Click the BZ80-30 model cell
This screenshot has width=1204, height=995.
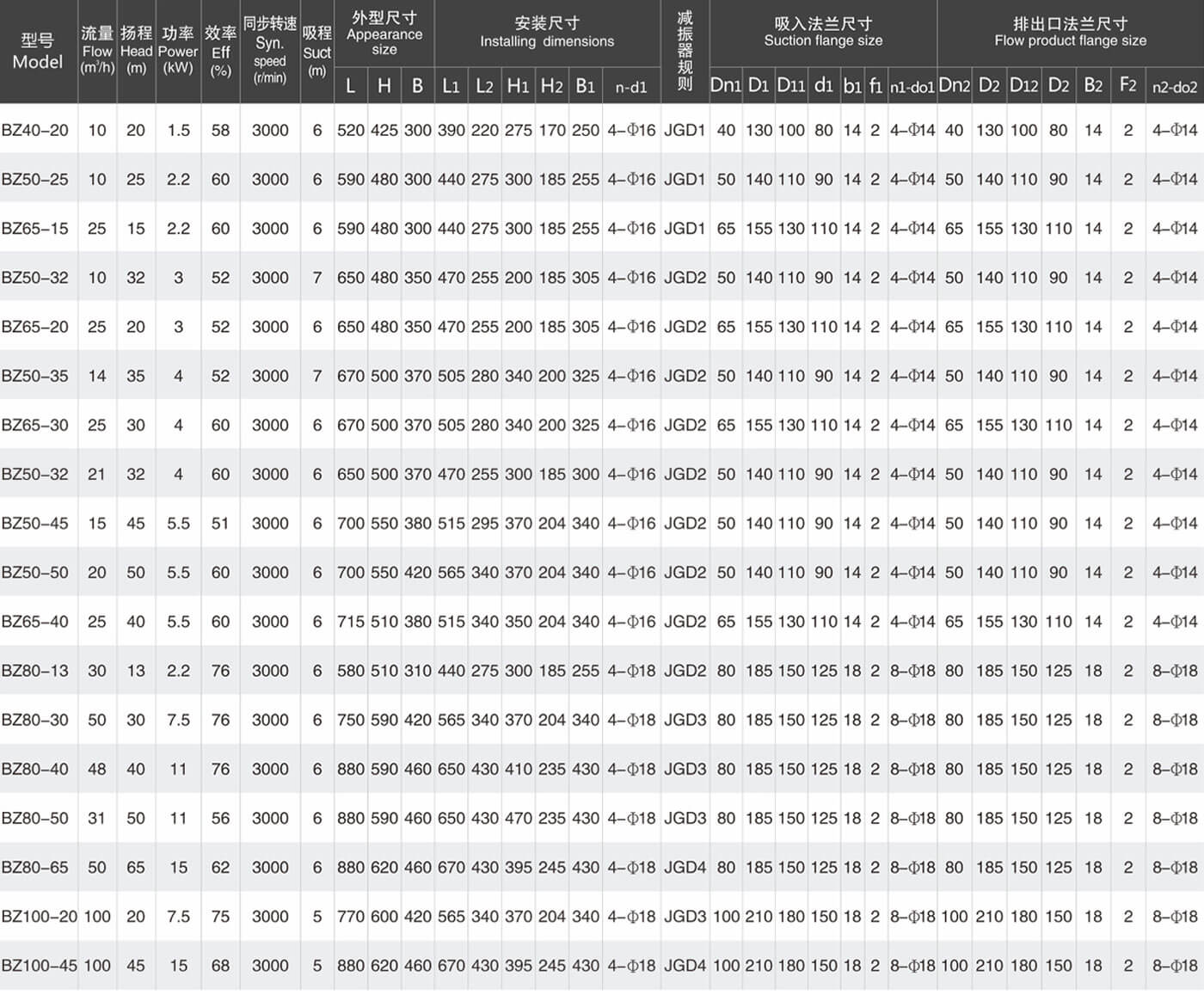(x=35, y=719)
